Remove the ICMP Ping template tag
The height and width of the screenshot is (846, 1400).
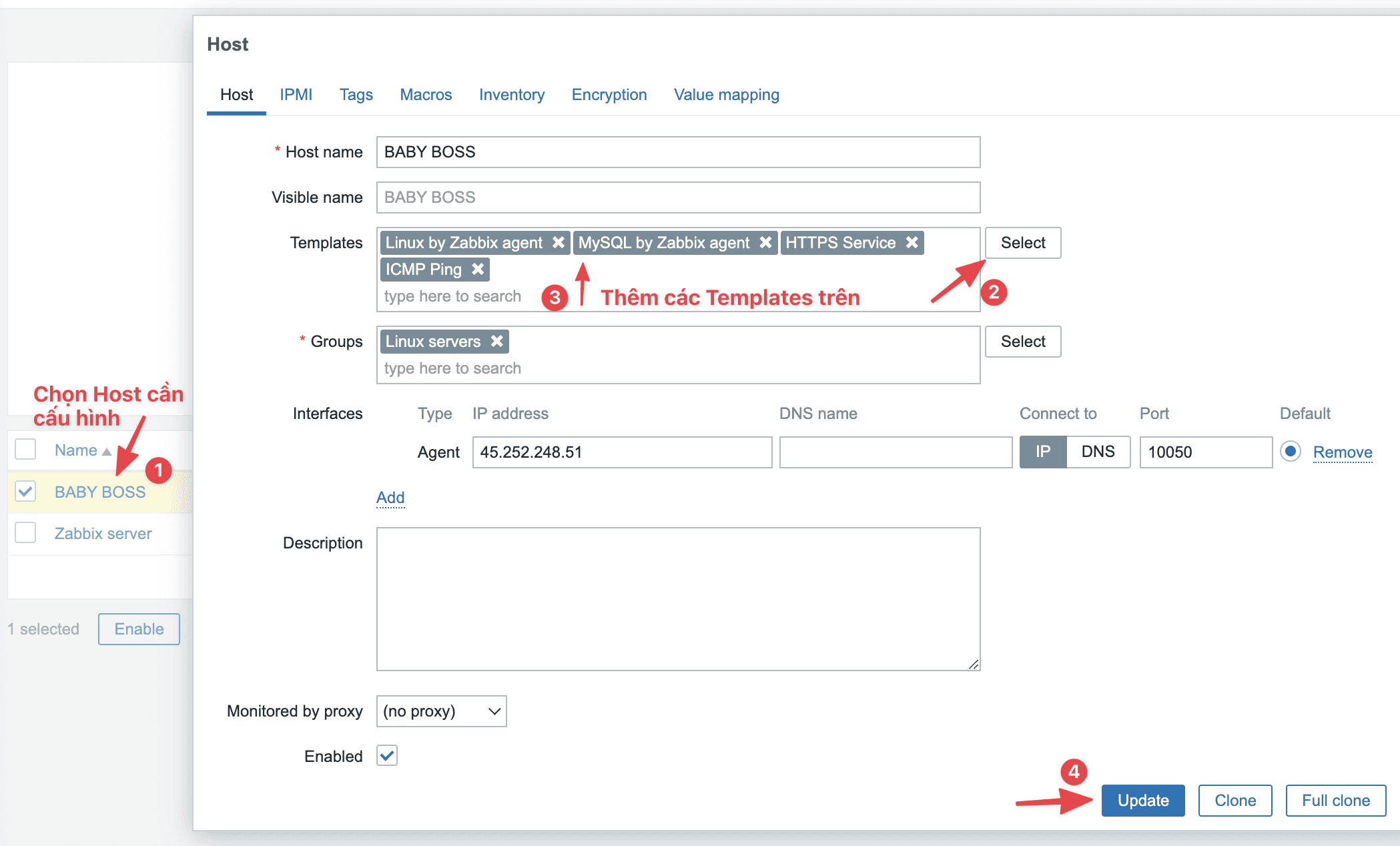(x=478, y=269)
